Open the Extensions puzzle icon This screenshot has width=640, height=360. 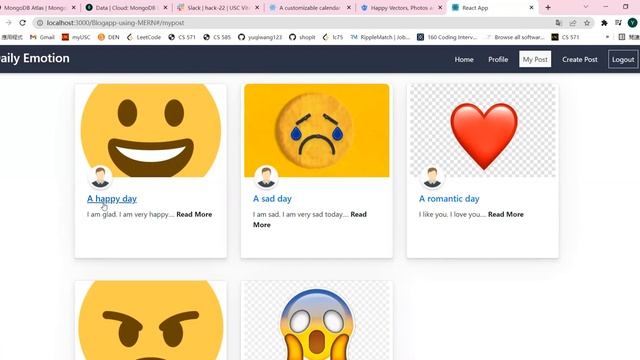604,23
